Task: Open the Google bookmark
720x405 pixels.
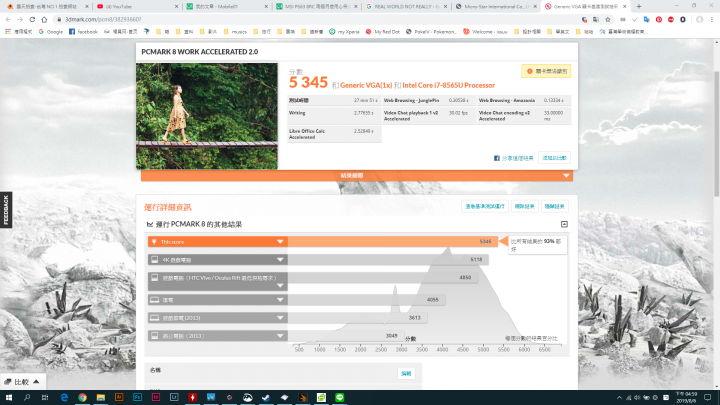Action: tap(51, 32)
